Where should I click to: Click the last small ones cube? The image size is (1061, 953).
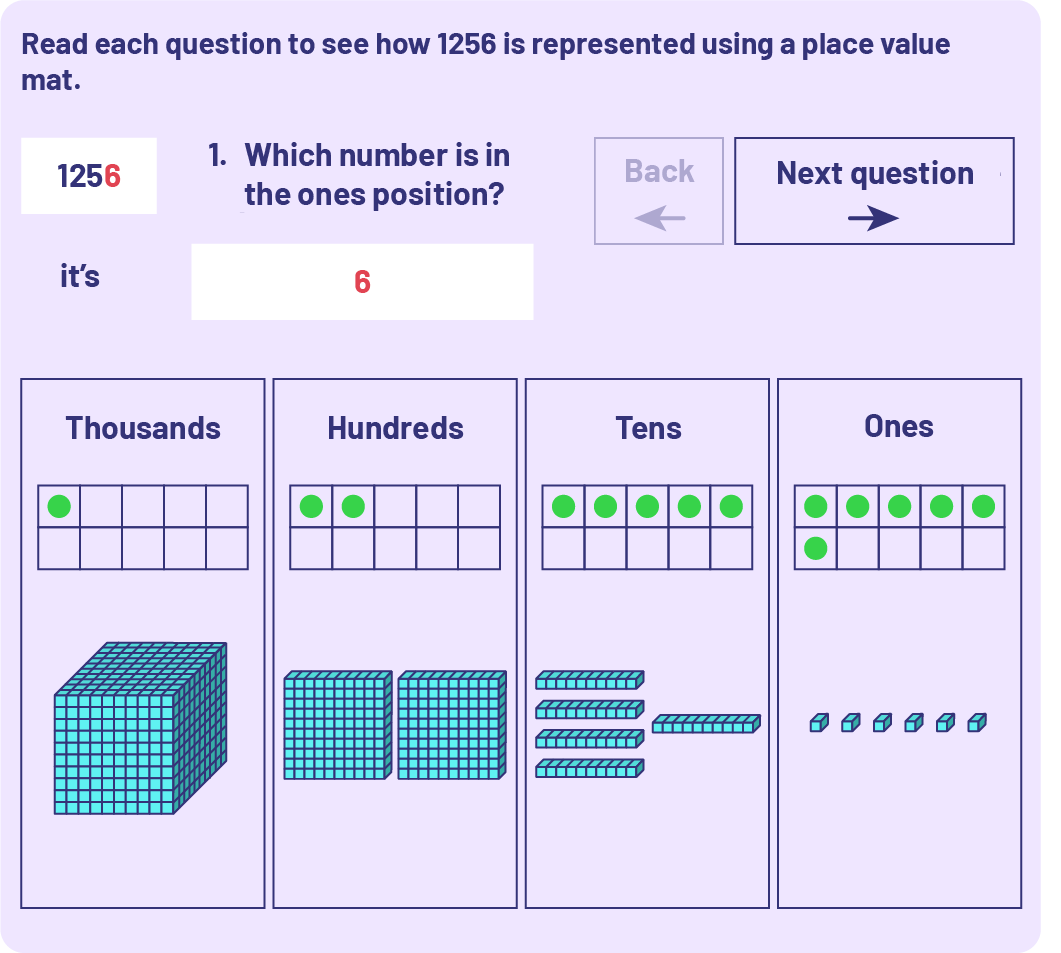[x=977, y=722]
